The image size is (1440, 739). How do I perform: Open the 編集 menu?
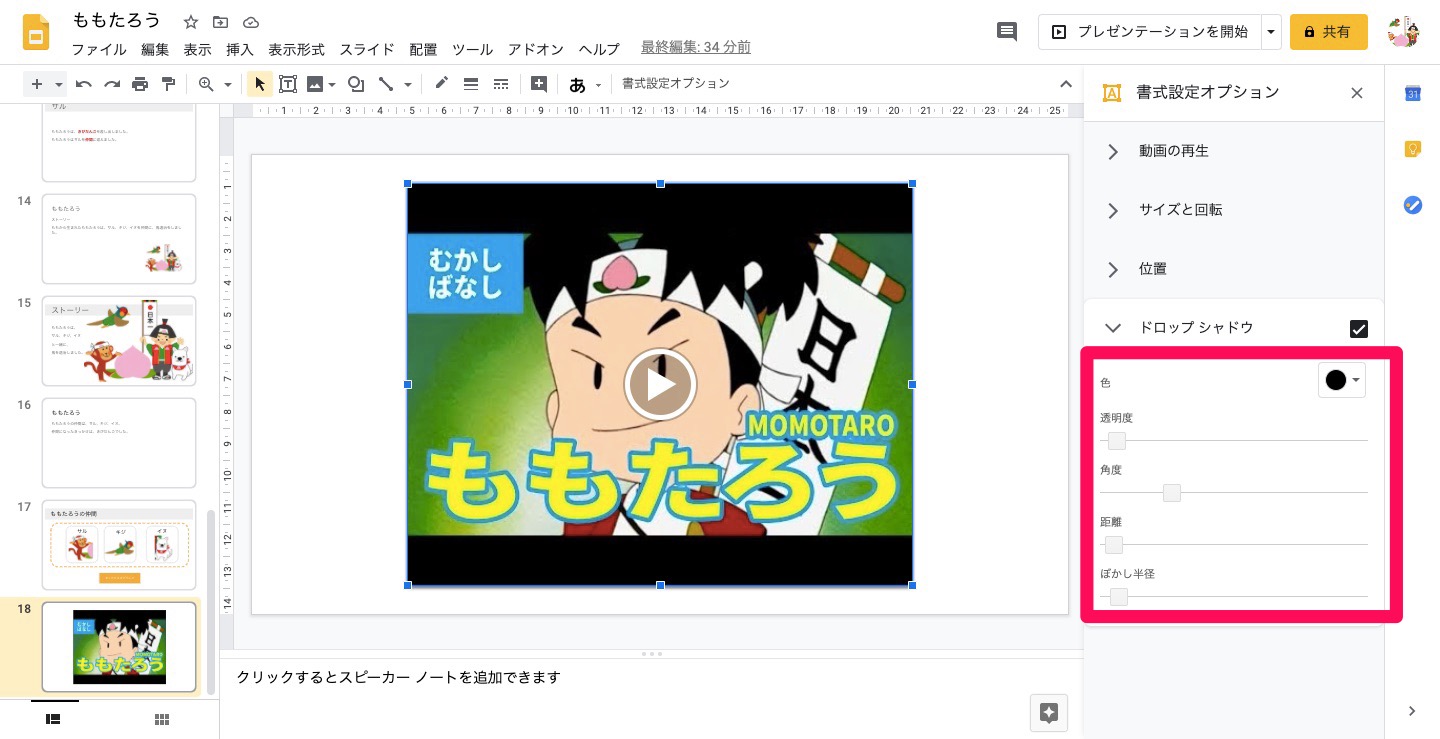click(x=155, y=49)
